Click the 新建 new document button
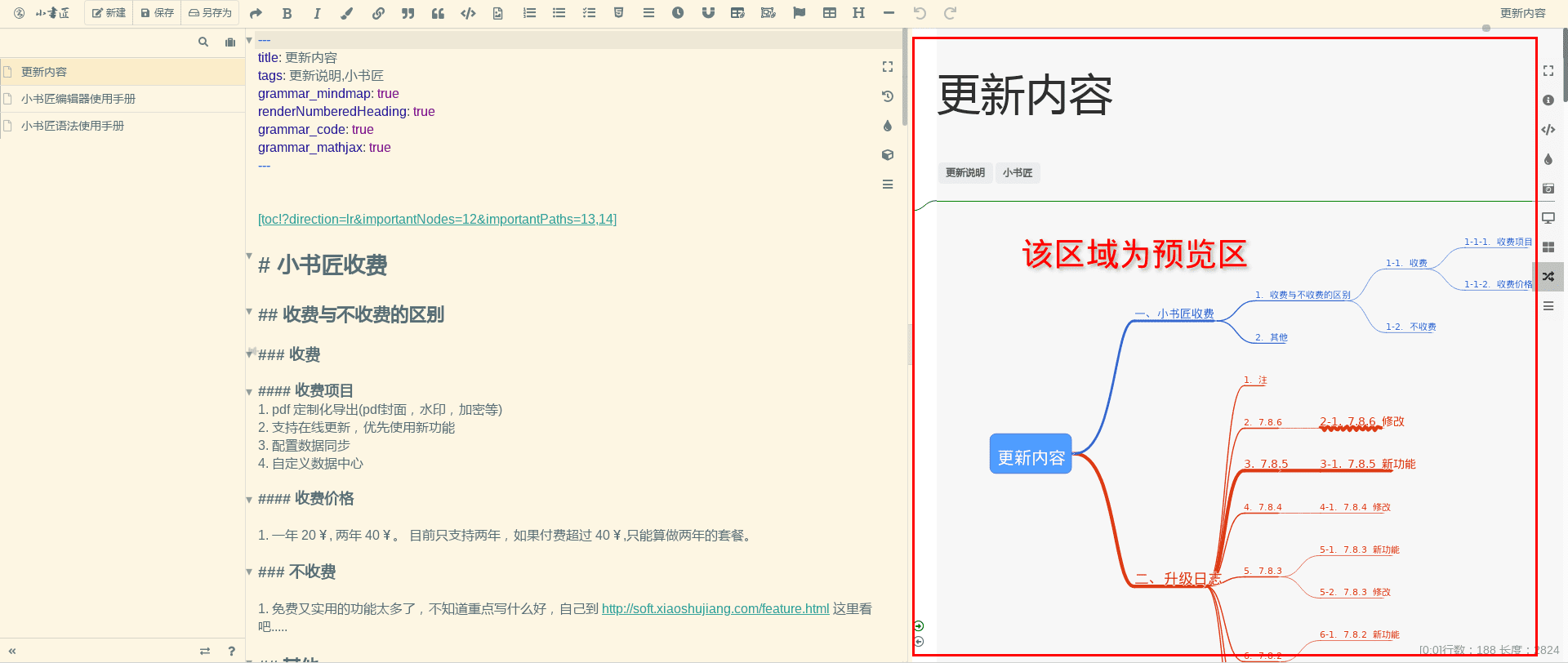The width and height of the screenshot is (1568, 663). click(x=109, y=13)
